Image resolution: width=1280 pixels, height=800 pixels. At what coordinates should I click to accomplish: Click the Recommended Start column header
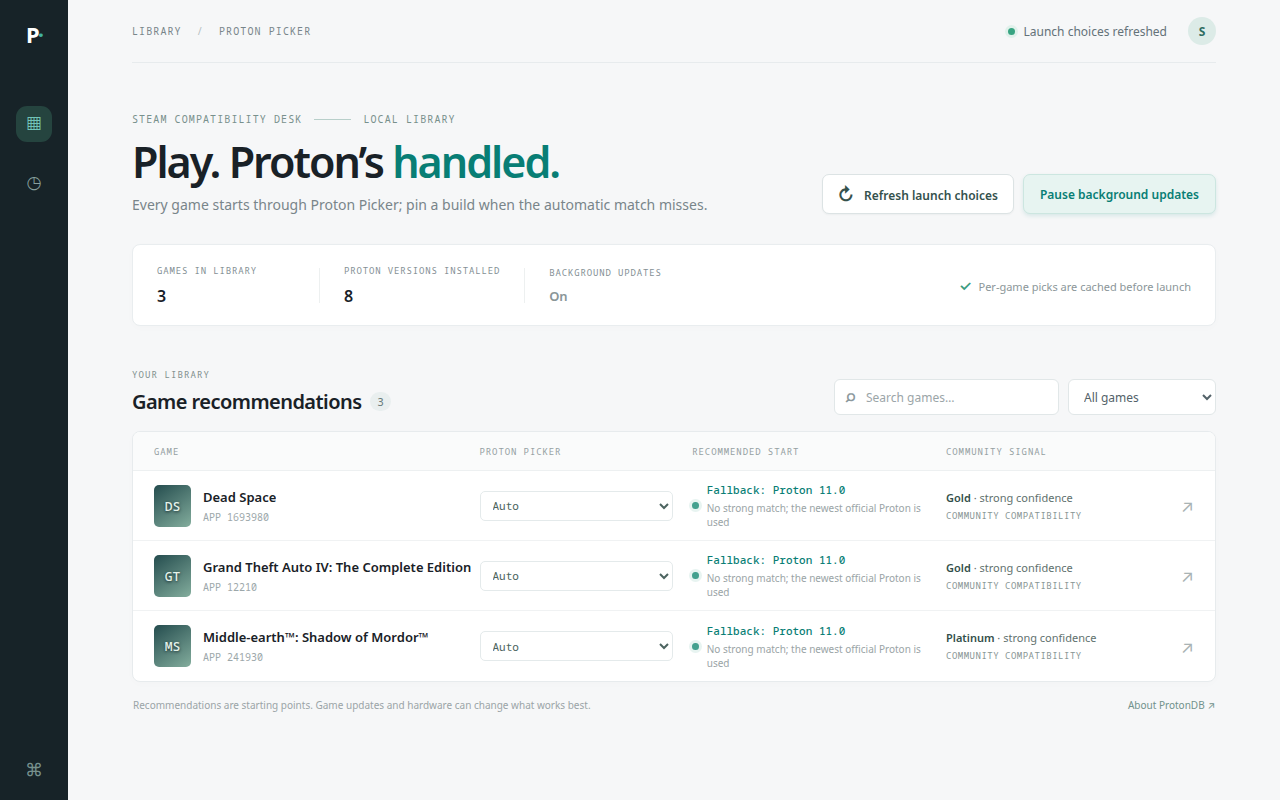point(745,452)
